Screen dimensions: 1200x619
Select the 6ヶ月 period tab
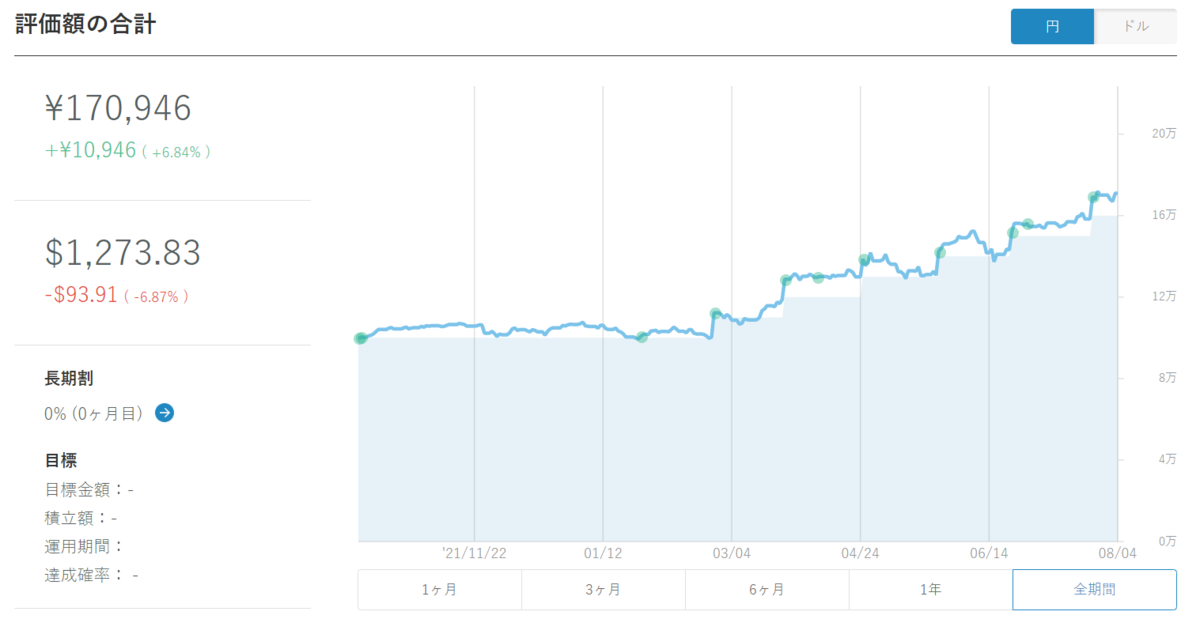767,590
